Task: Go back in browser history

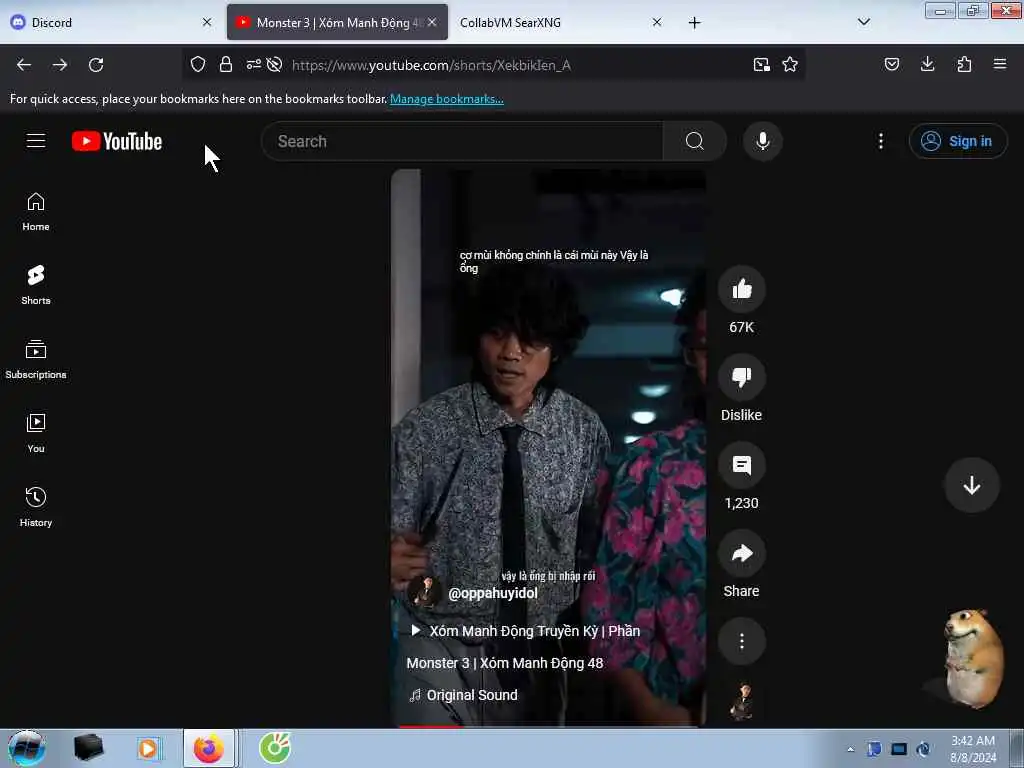Action: [x=24, y=65]
